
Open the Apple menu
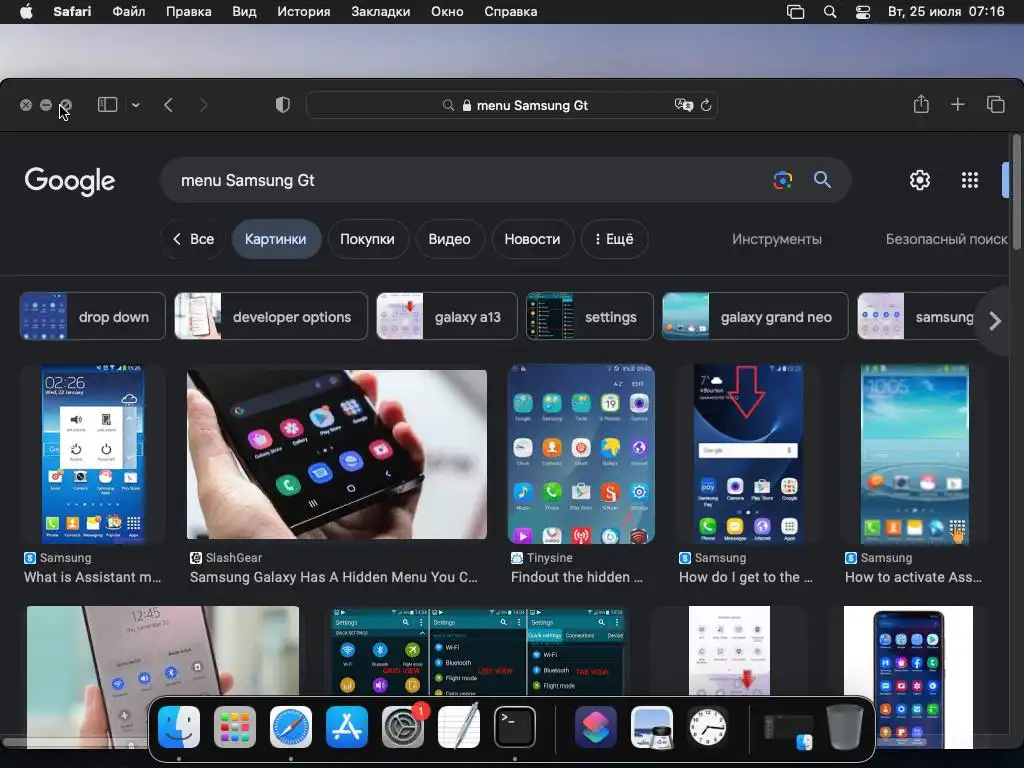coord(26,12)
